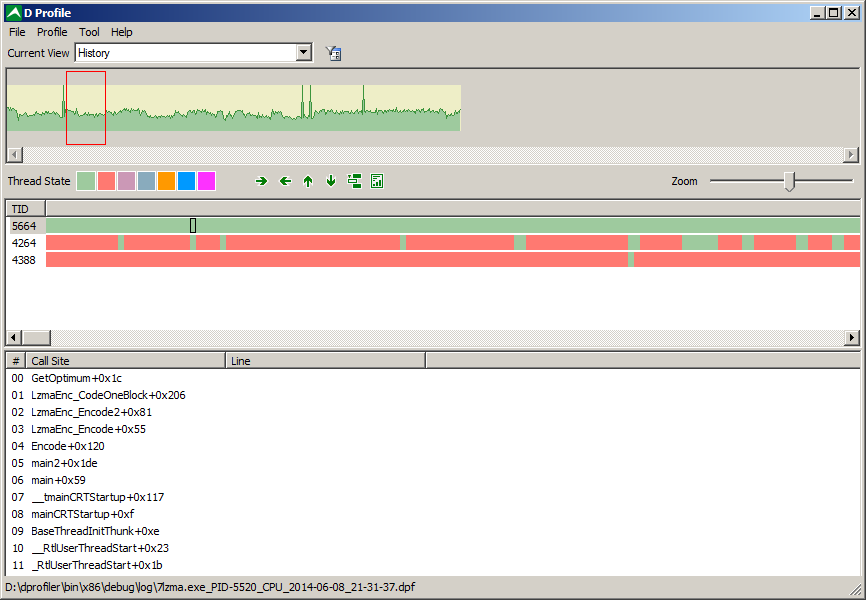Click overview graph scrollbar left arrow

tap(15, 155)
